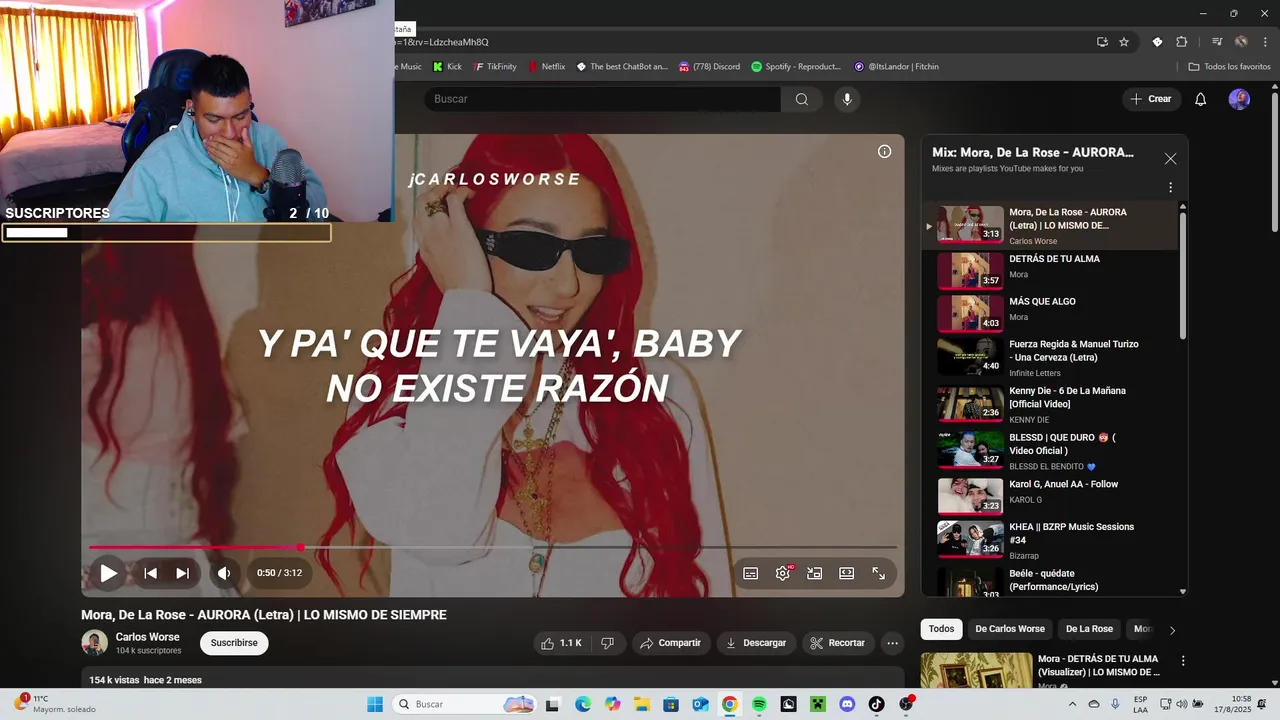This screenshot has width=1280, height=720.
Task: Skip to previous video in player
Action: [x=150, y=573]
